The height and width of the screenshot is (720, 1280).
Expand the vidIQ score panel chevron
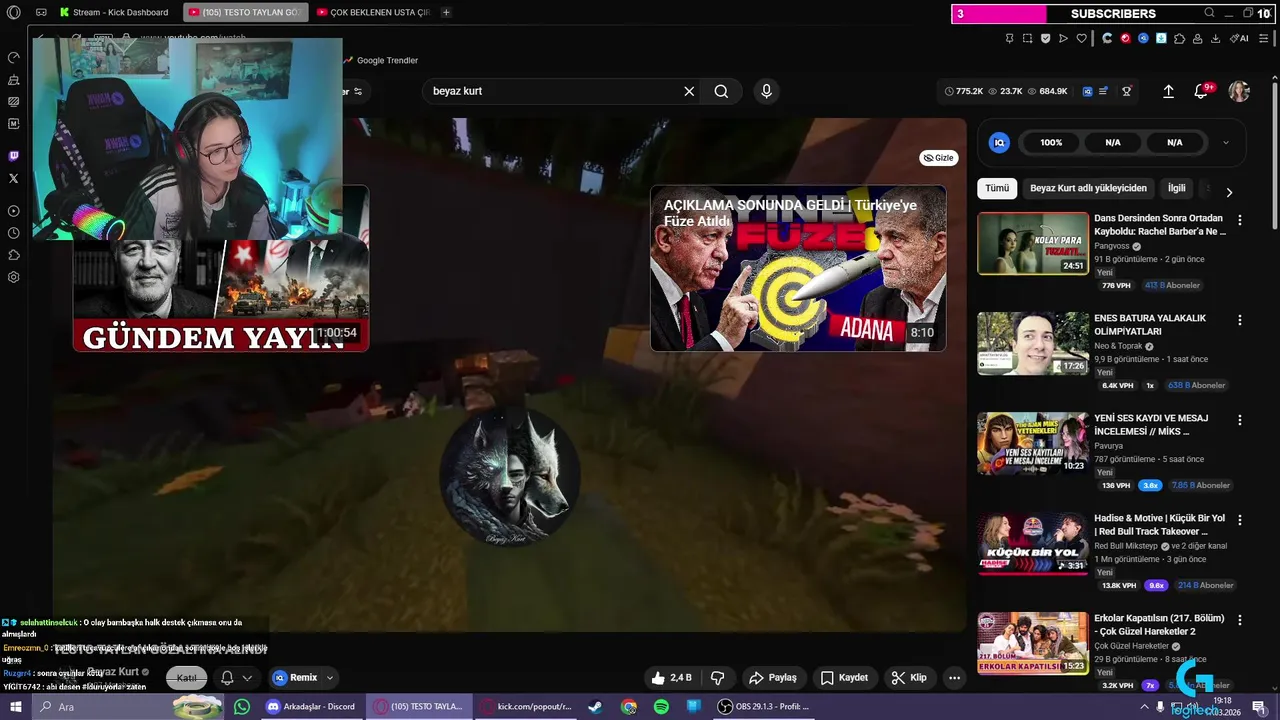[x=1225, y=142]
